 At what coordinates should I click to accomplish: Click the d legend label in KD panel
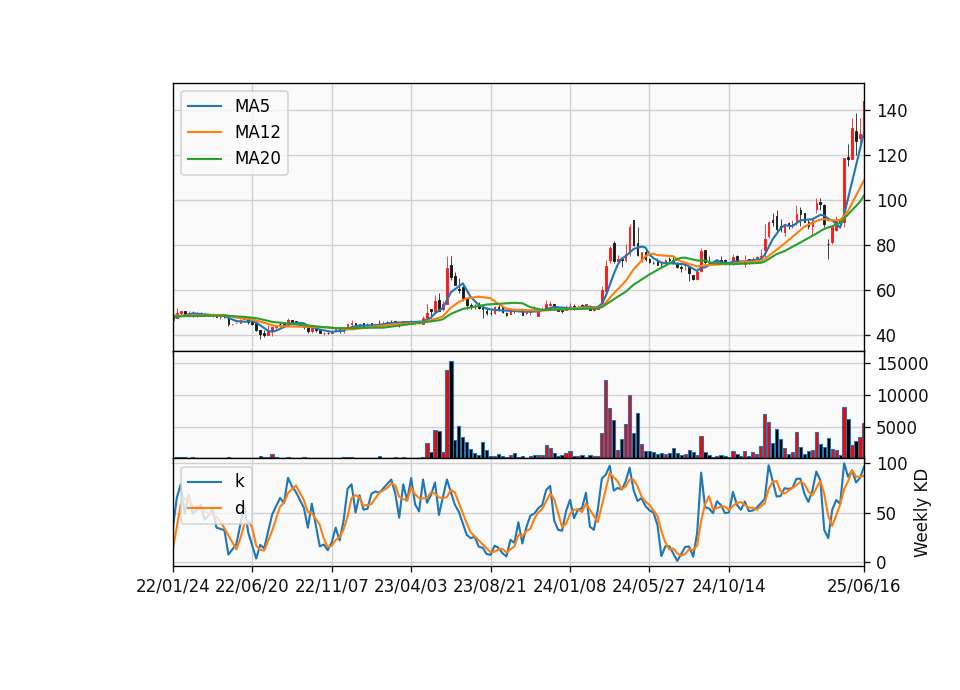coord(239,508)
